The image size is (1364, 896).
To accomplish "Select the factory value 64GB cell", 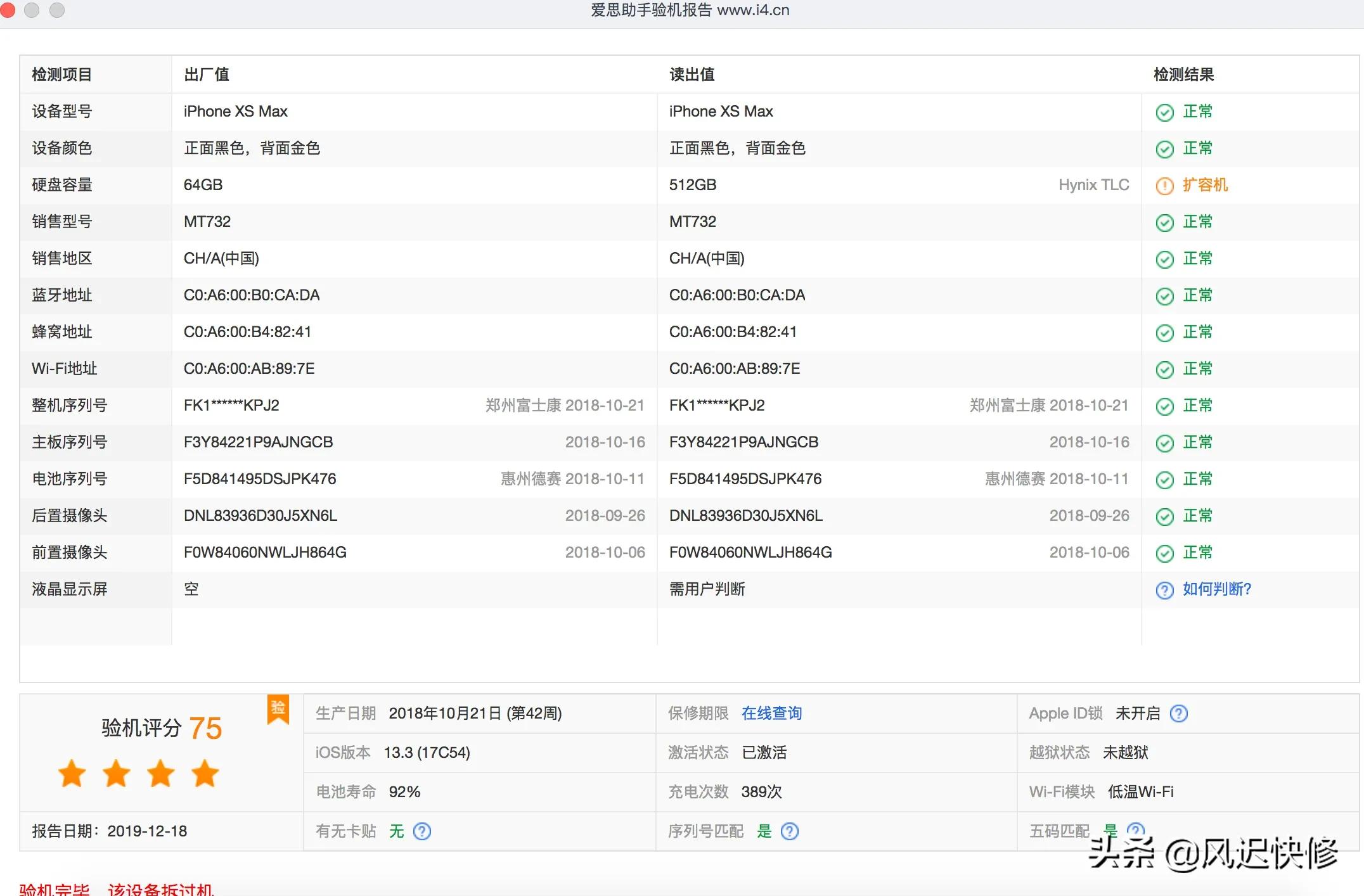I will click(x=203, y=185).
